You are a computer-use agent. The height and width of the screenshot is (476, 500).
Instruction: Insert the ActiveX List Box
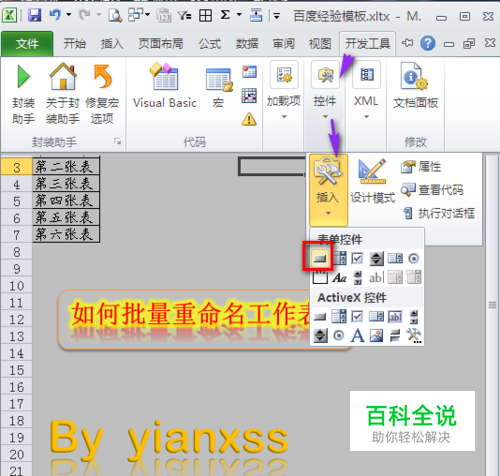click(x=376, y=316)
